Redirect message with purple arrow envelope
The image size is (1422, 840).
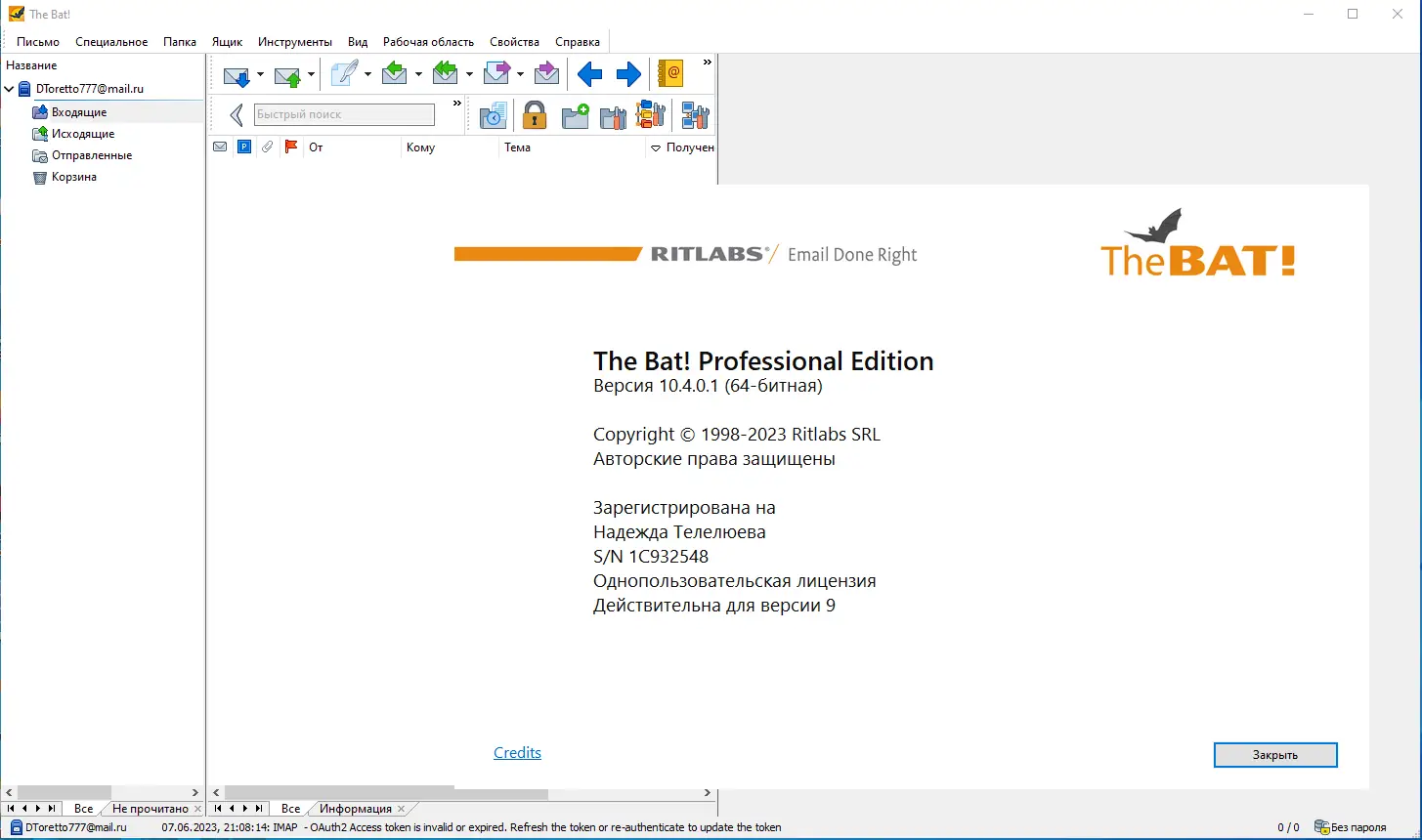tap(547, 74)
